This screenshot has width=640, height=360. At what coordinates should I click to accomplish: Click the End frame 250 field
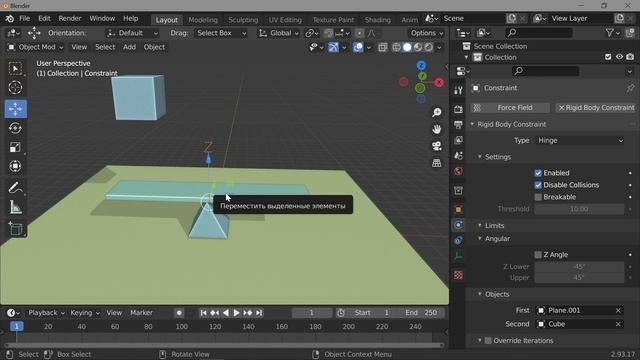[422, 313]
